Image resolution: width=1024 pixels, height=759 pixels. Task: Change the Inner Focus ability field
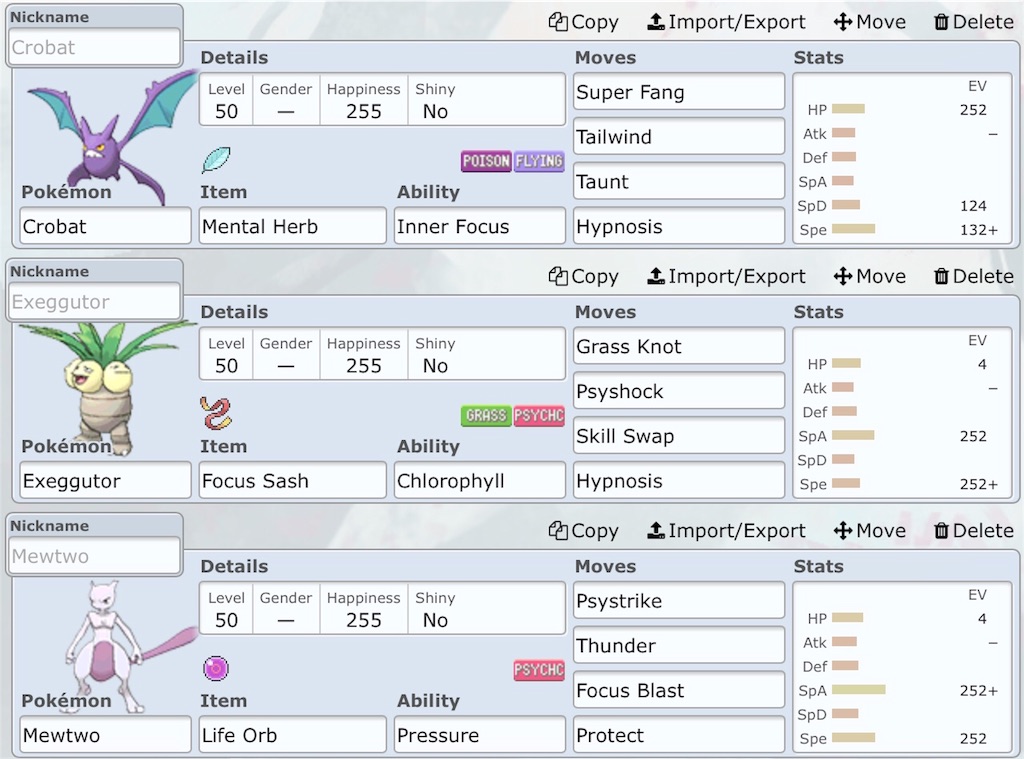[x=480, y=226]
